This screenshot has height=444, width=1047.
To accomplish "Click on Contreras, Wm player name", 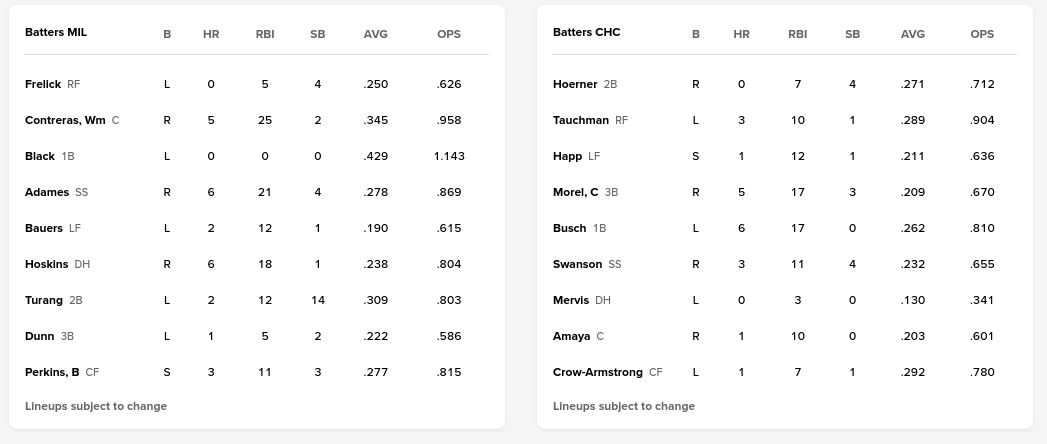I will point(65,120).
